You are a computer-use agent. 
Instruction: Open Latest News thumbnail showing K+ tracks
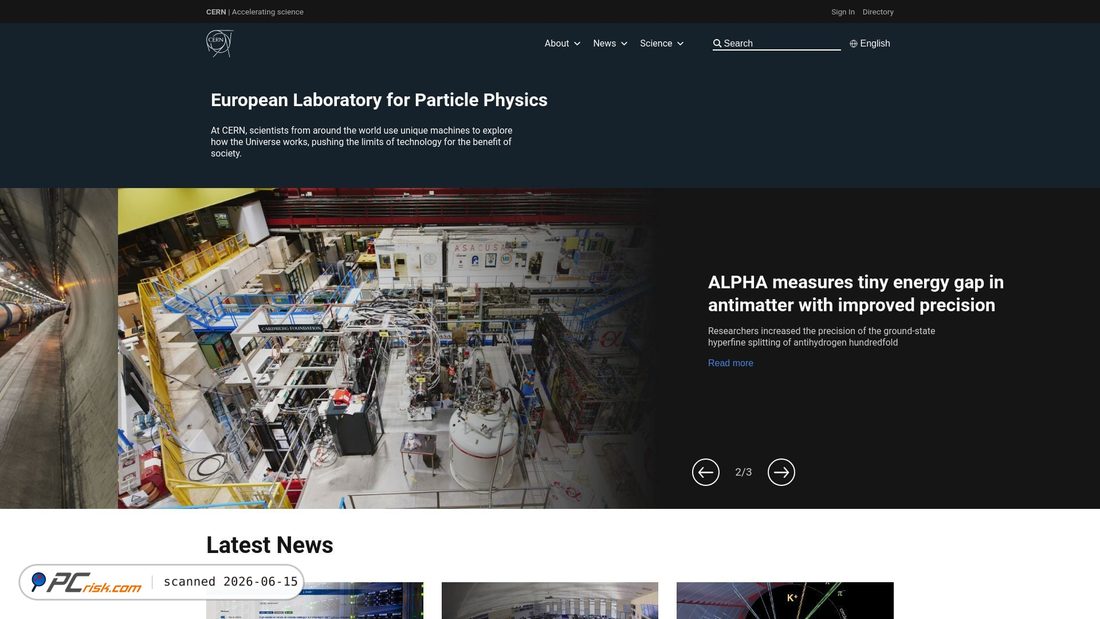tap(785, 600)
